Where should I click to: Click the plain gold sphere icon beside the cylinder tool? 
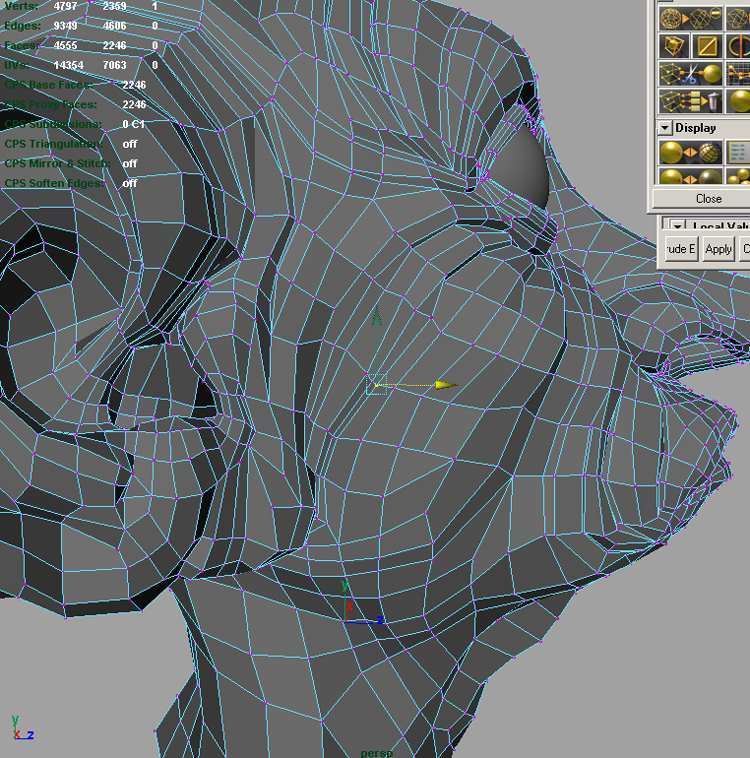(738, 101)
